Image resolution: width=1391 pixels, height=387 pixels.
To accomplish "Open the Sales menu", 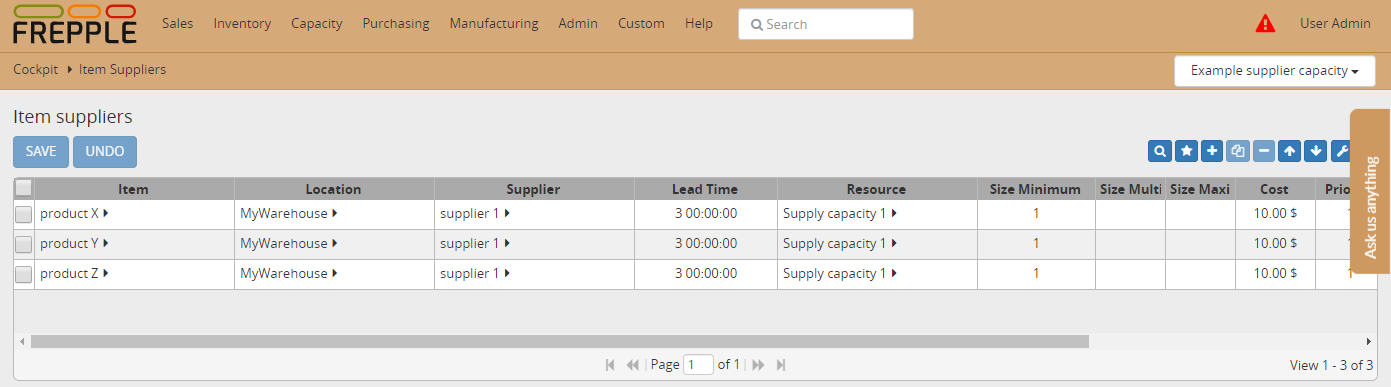I will [x=177, y=23].
